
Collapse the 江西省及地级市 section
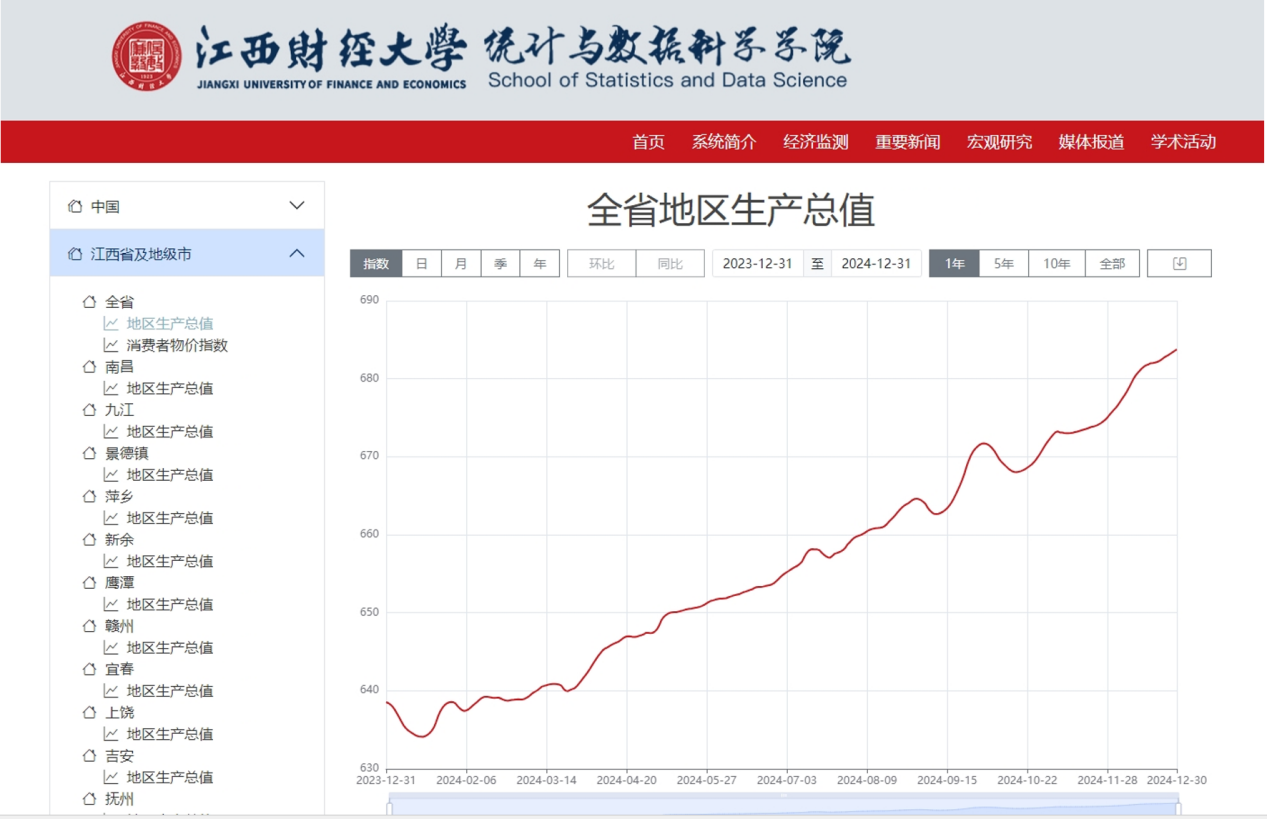297,254
